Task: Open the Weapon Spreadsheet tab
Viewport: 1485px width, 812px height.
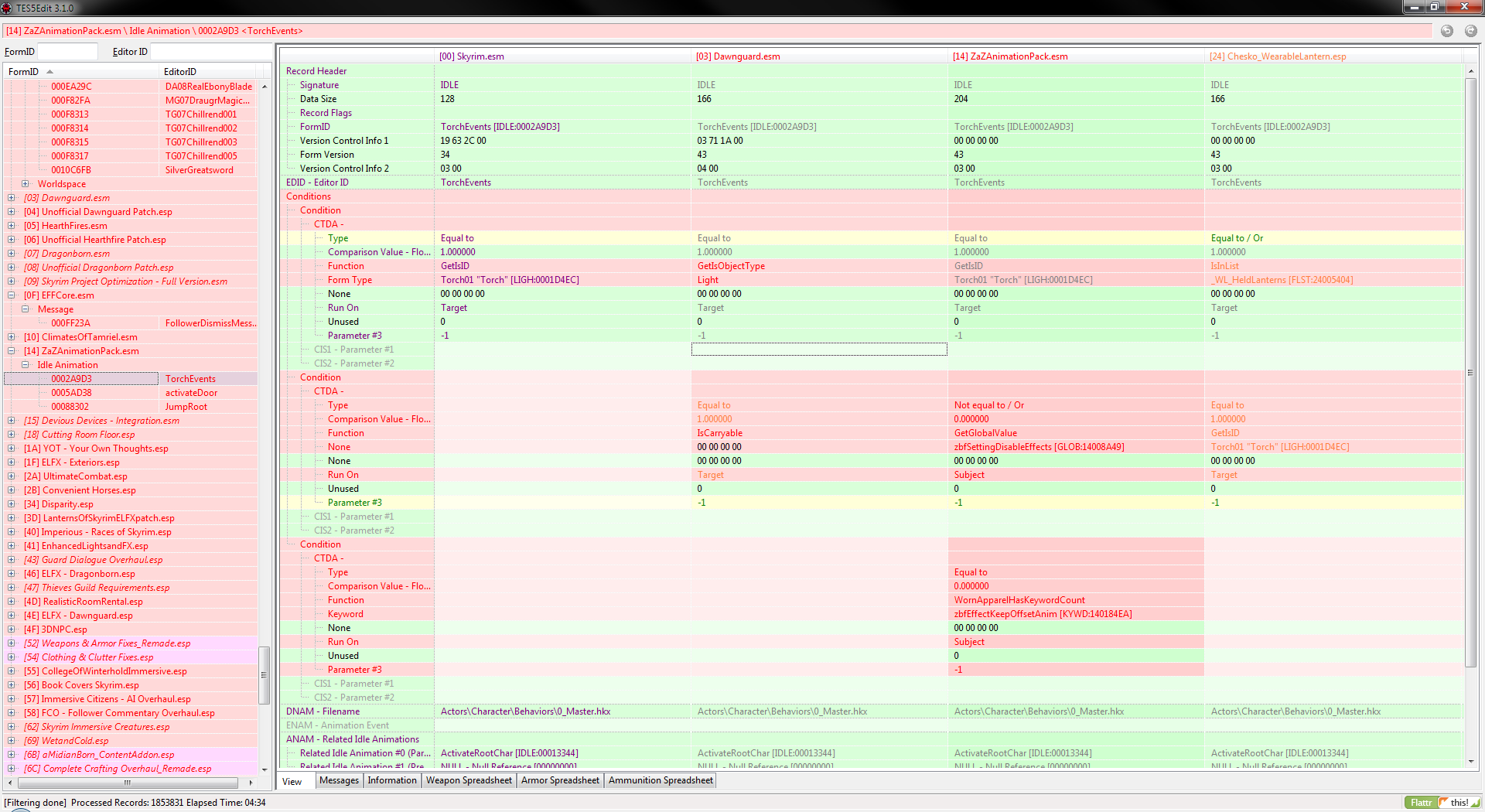Action: (x=469, y=780)
